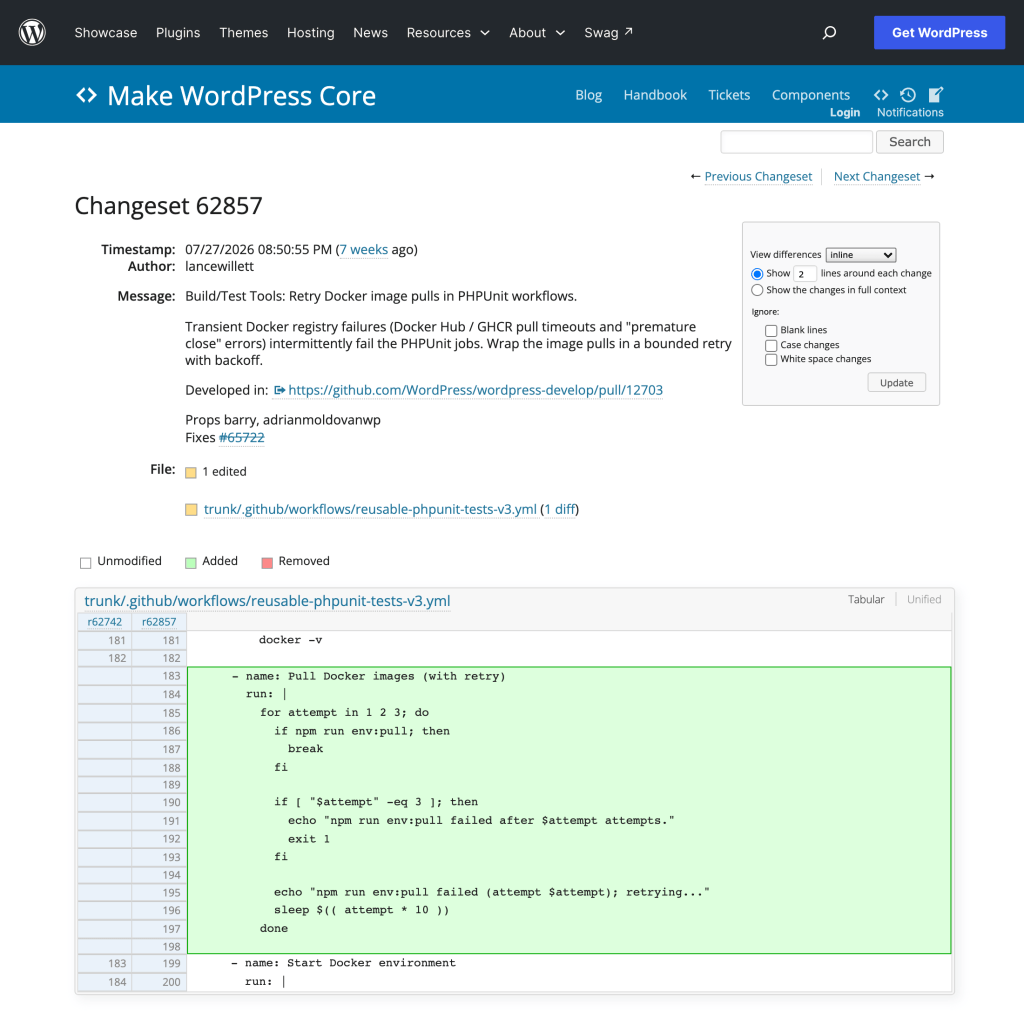
Task: Click the Update button
Action: [x=896, y=383]
